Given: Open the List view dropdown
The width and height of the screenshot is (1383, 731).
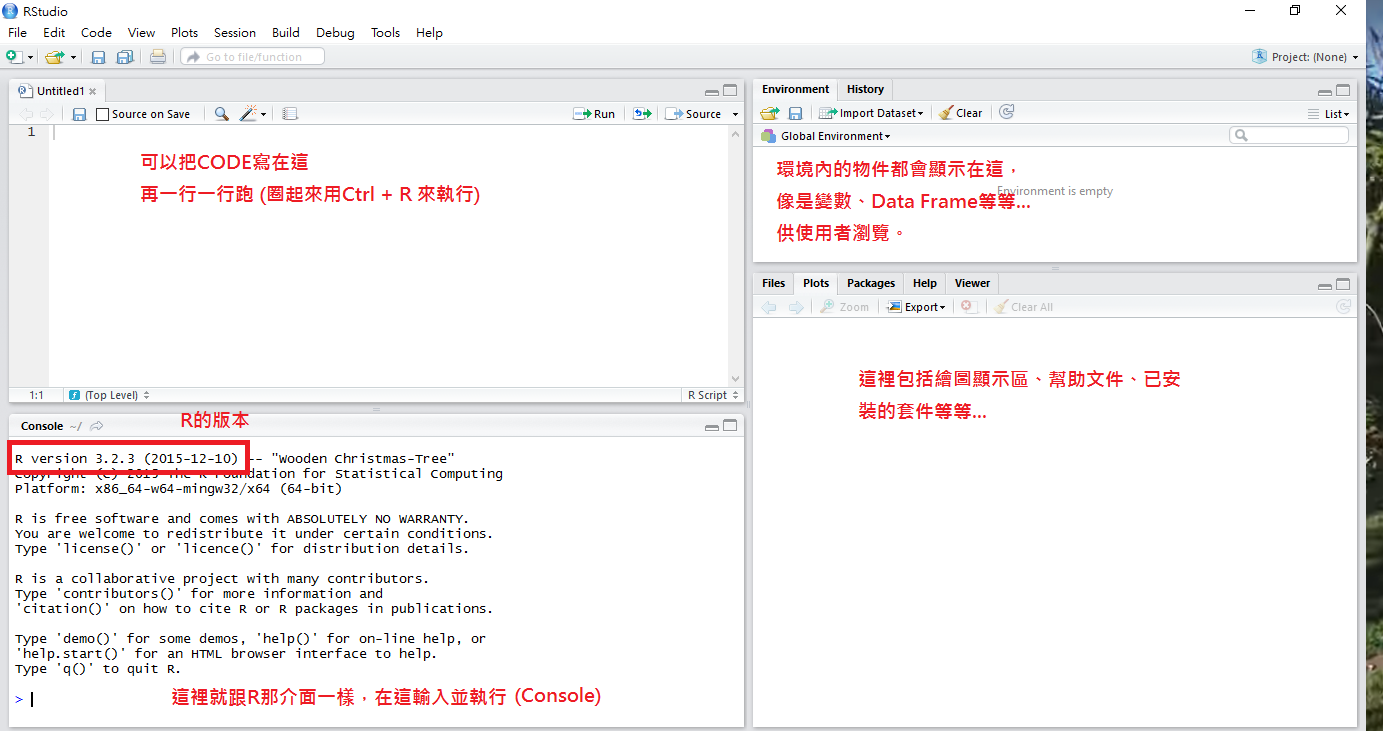Looking at the screenshot, I should coord(1328,114).
